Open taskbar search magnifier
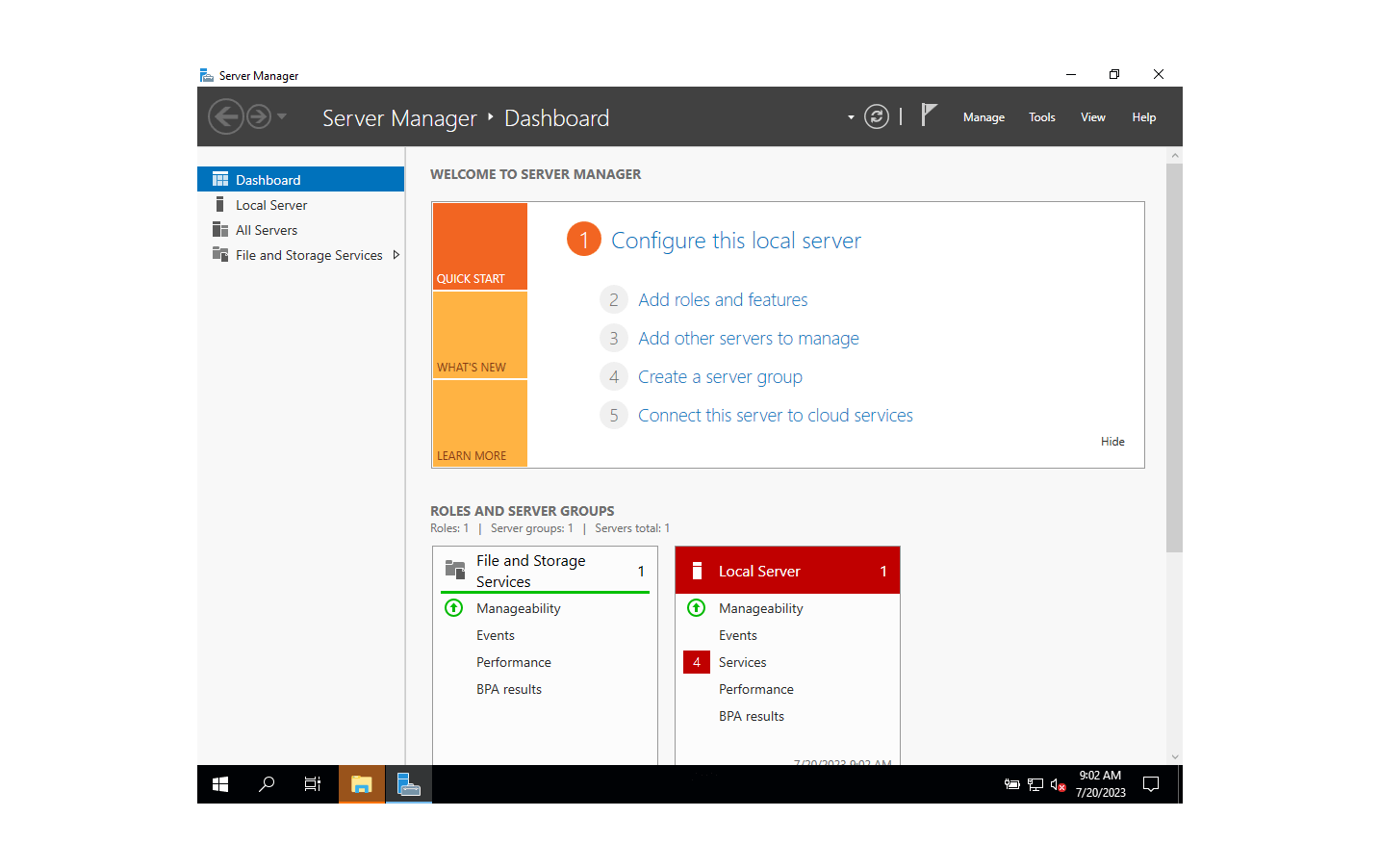The height and width of the screenshot is (868, 1380). click(267, 784)
